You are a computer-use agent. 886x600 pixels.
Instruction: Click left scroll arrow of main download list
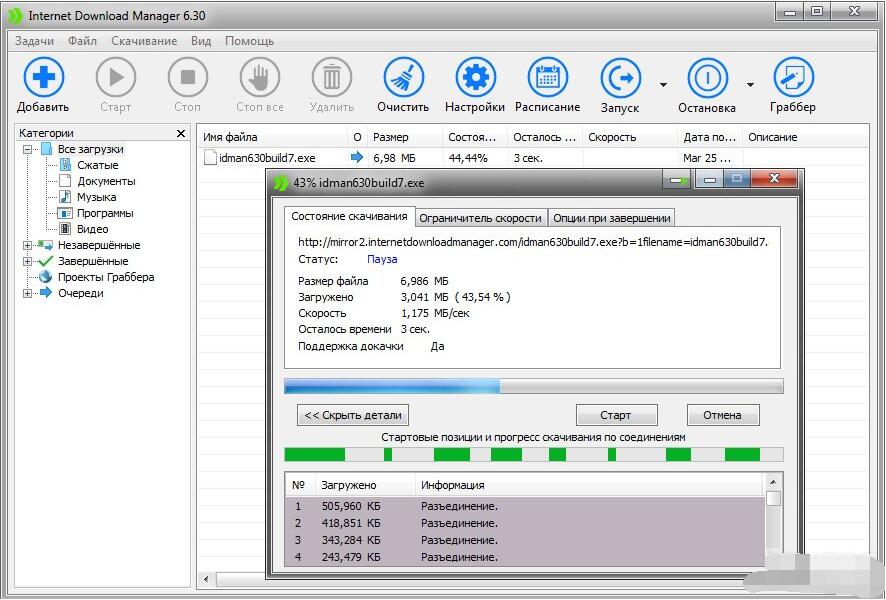pyautogui.click(x=206, y=580)
